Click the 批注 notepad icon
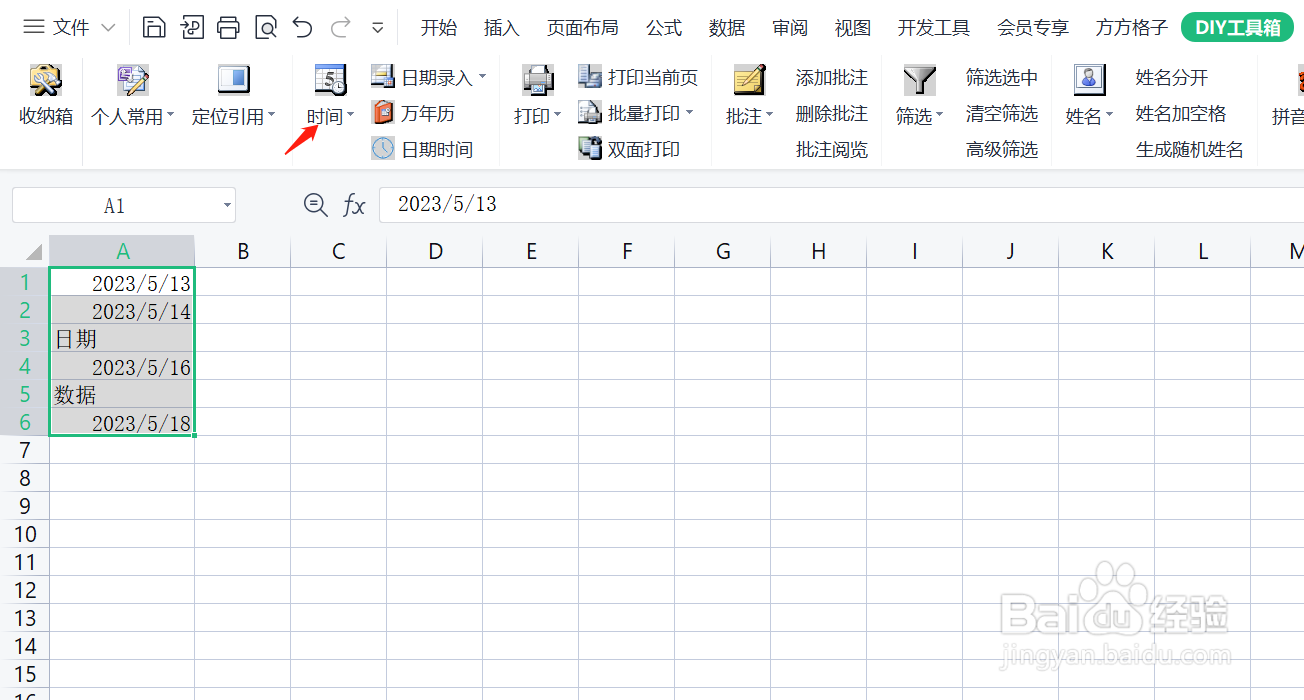 750,79
